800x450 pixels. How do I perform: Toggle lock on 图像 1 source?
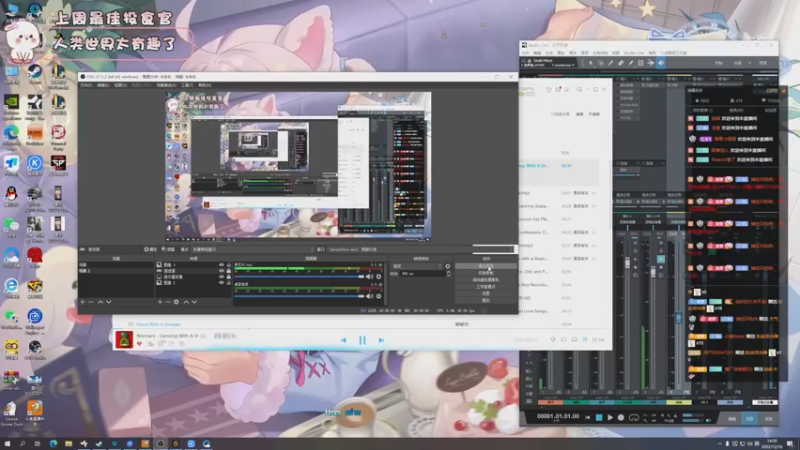click(x=228, y=265)
